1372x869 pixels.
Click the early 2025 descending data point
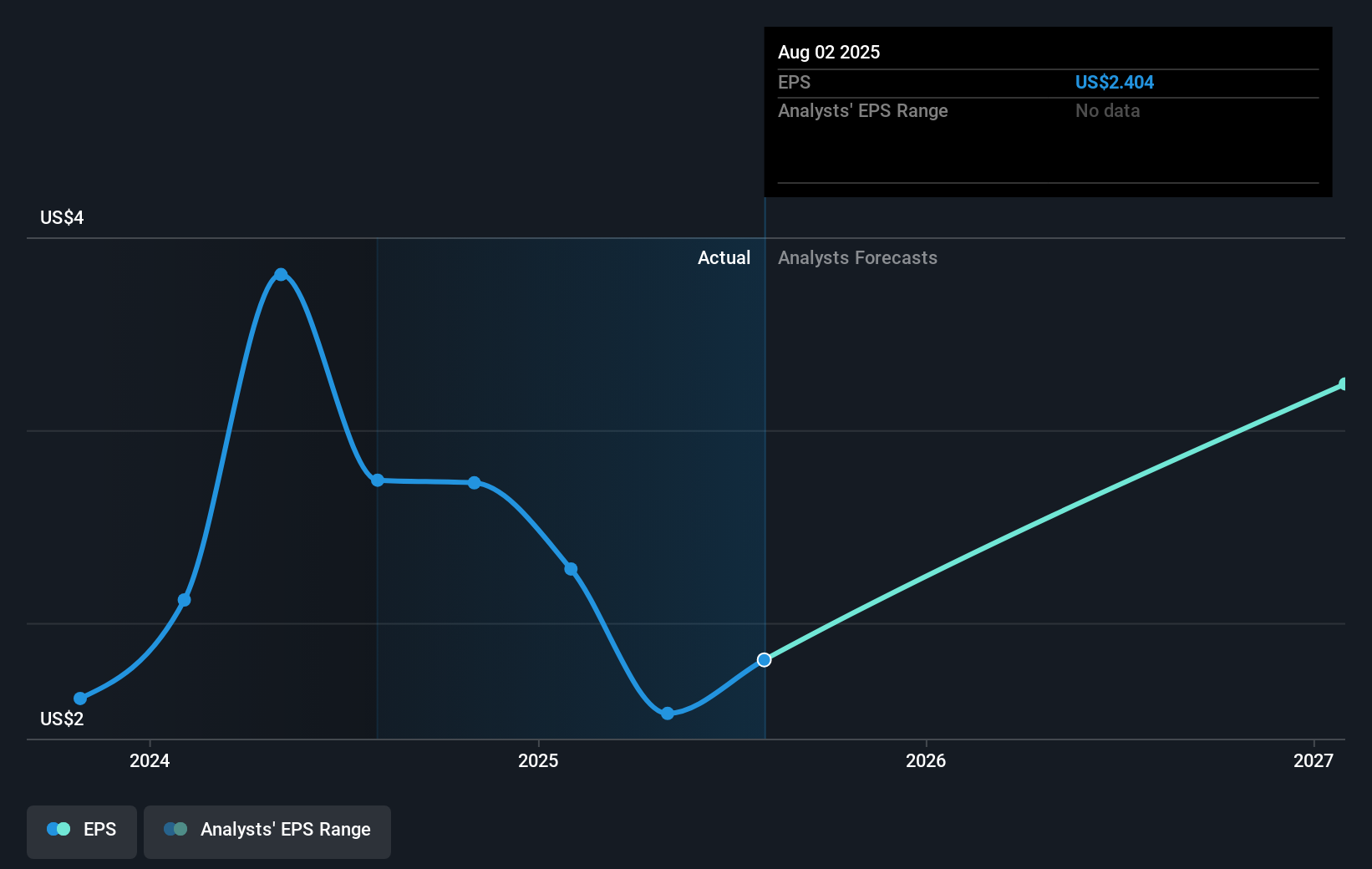(x=572, y=568)
